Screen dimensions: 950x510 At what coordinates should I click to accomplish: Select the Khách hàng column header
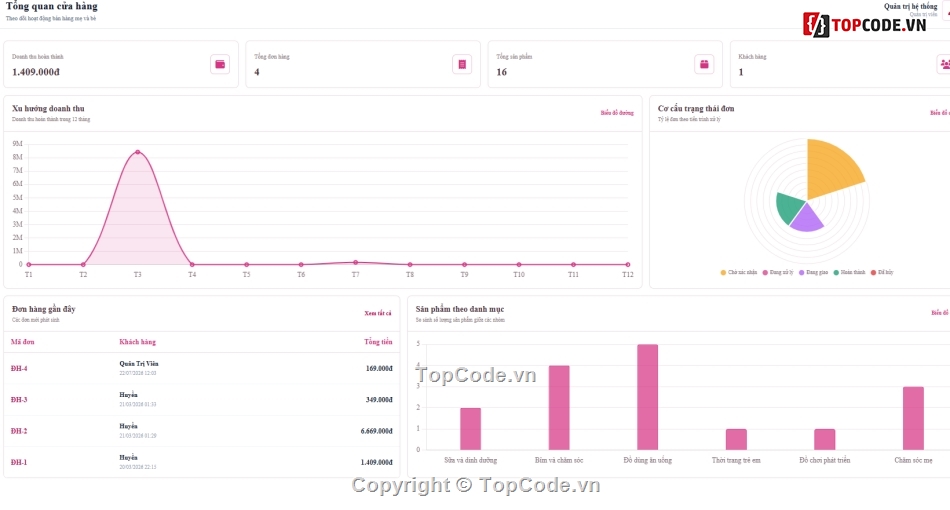(138, 342)
